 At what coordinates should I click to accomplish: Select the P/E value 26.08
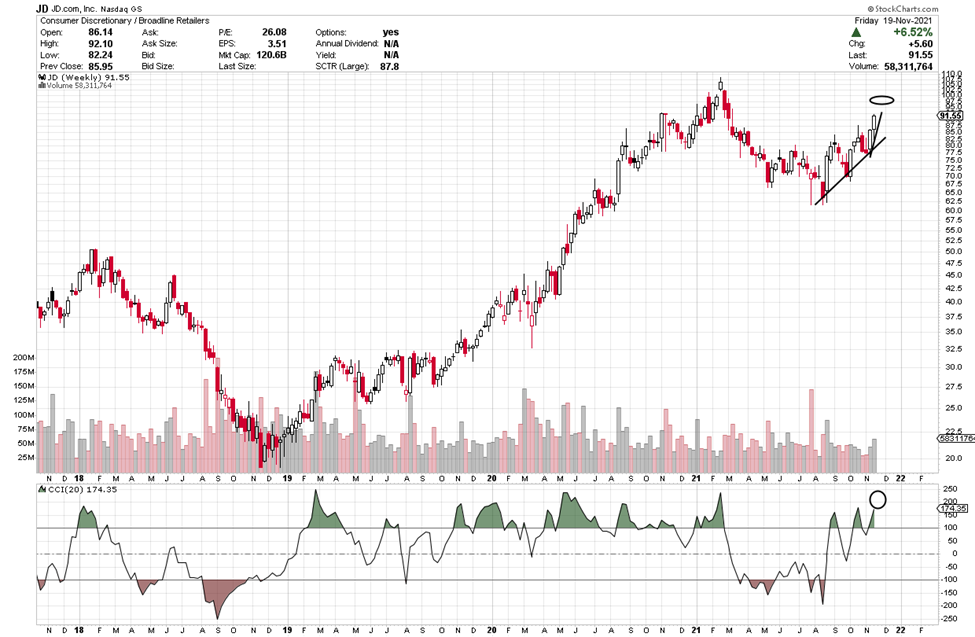coord(274,32)
